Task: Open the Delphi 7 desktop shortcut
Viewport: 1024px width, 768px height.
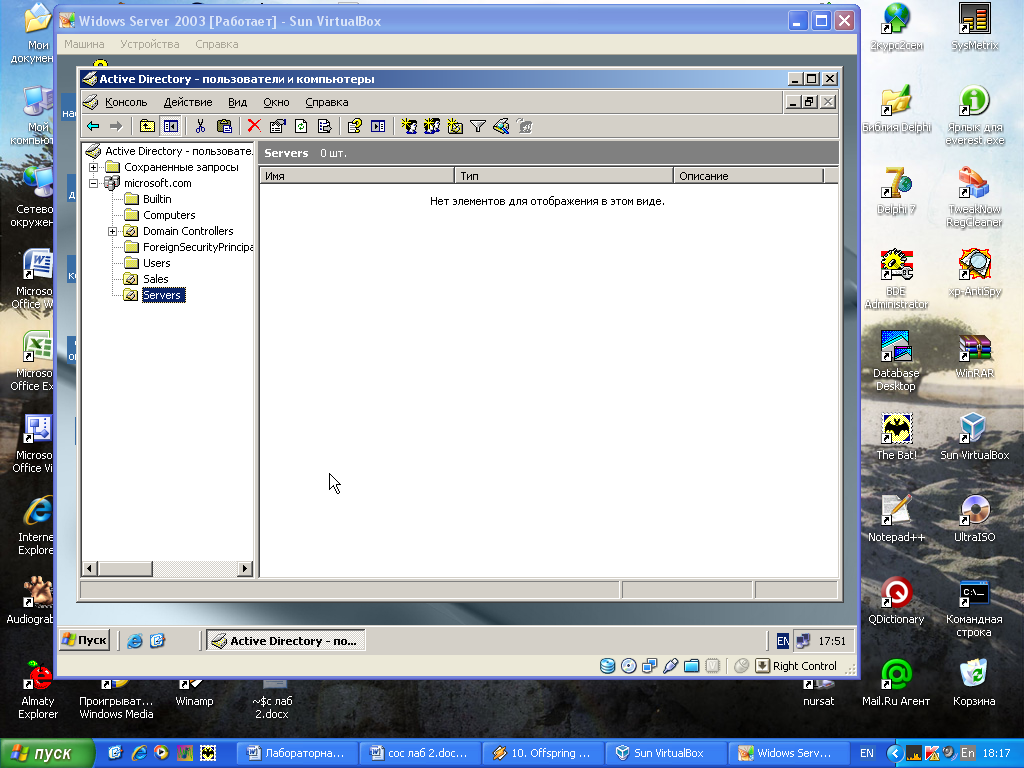Action: (x=896, y=191)
